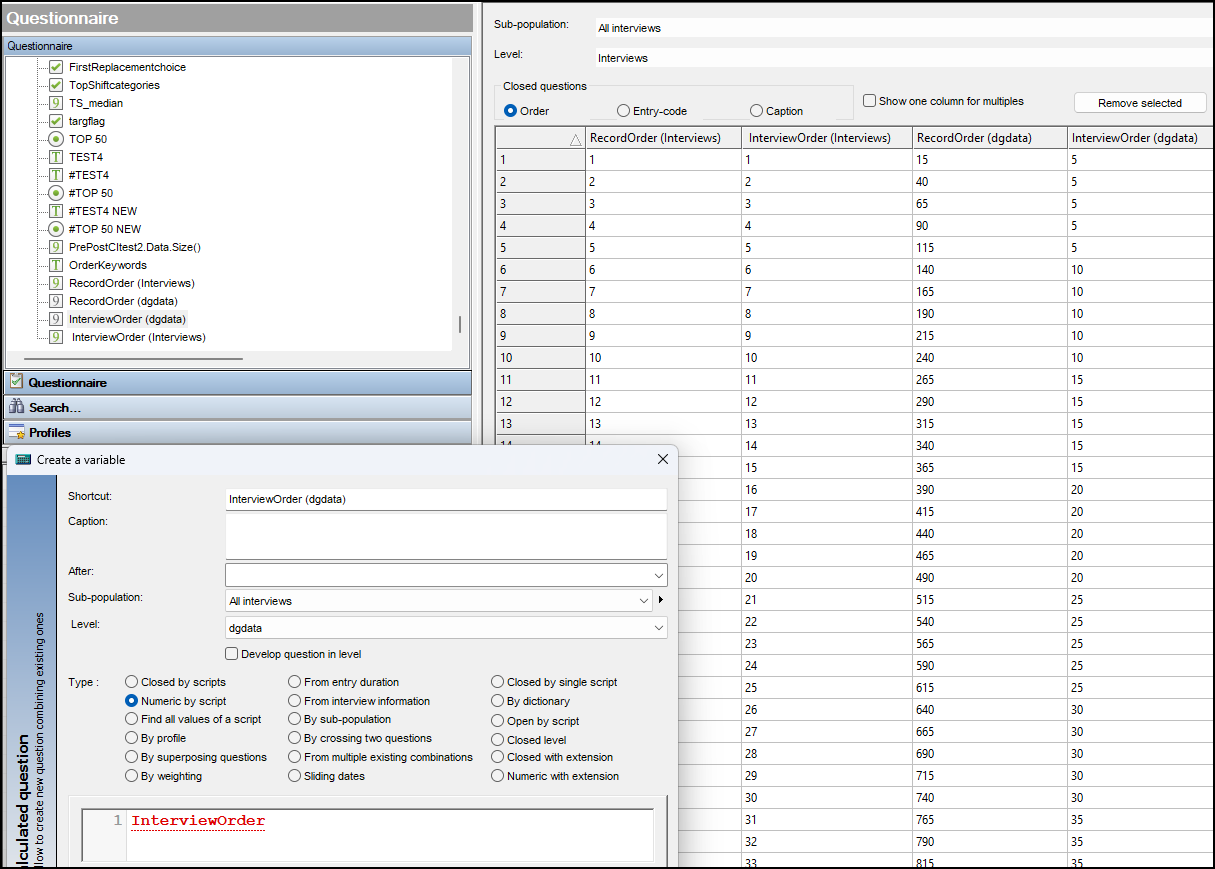
Task: Click the Caption text area
Action: [446, 537]
